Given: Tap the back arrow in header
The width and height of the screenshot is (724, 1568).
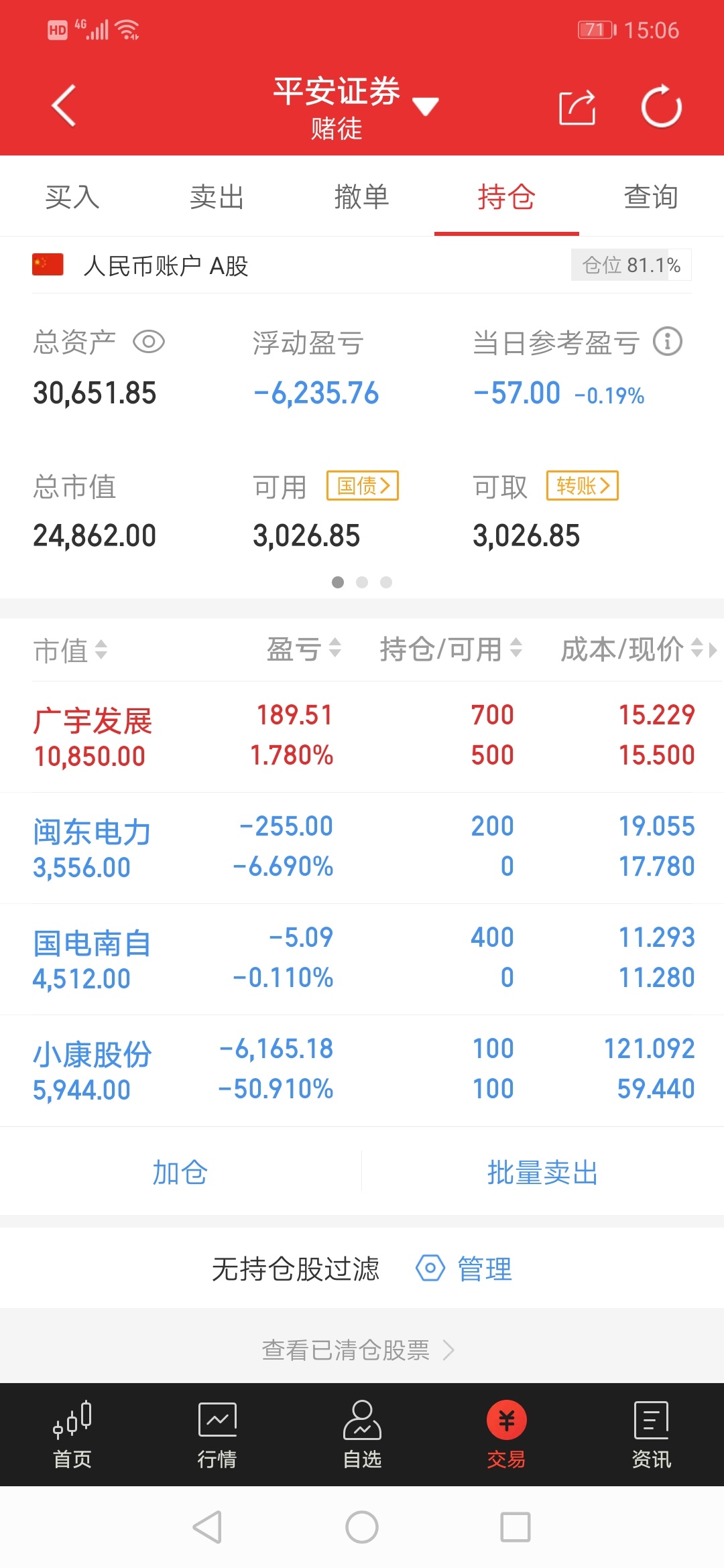Looking at the screenshot, I should (64, 106).
